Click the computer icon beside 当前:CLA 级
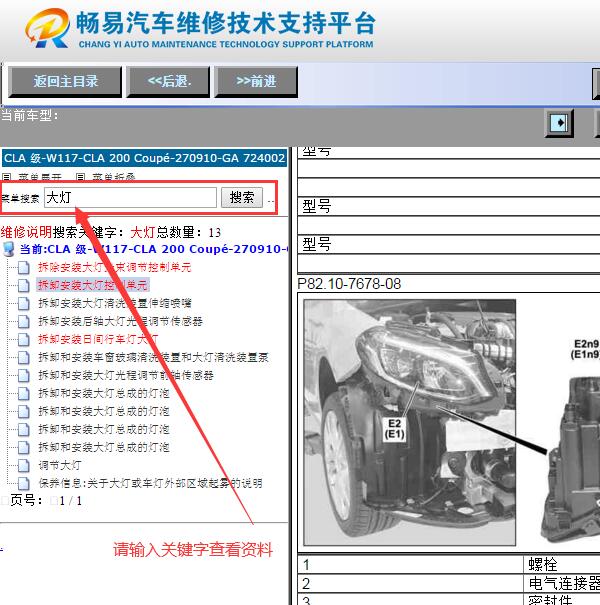This screenshot has height=605, width=600. 8,249
